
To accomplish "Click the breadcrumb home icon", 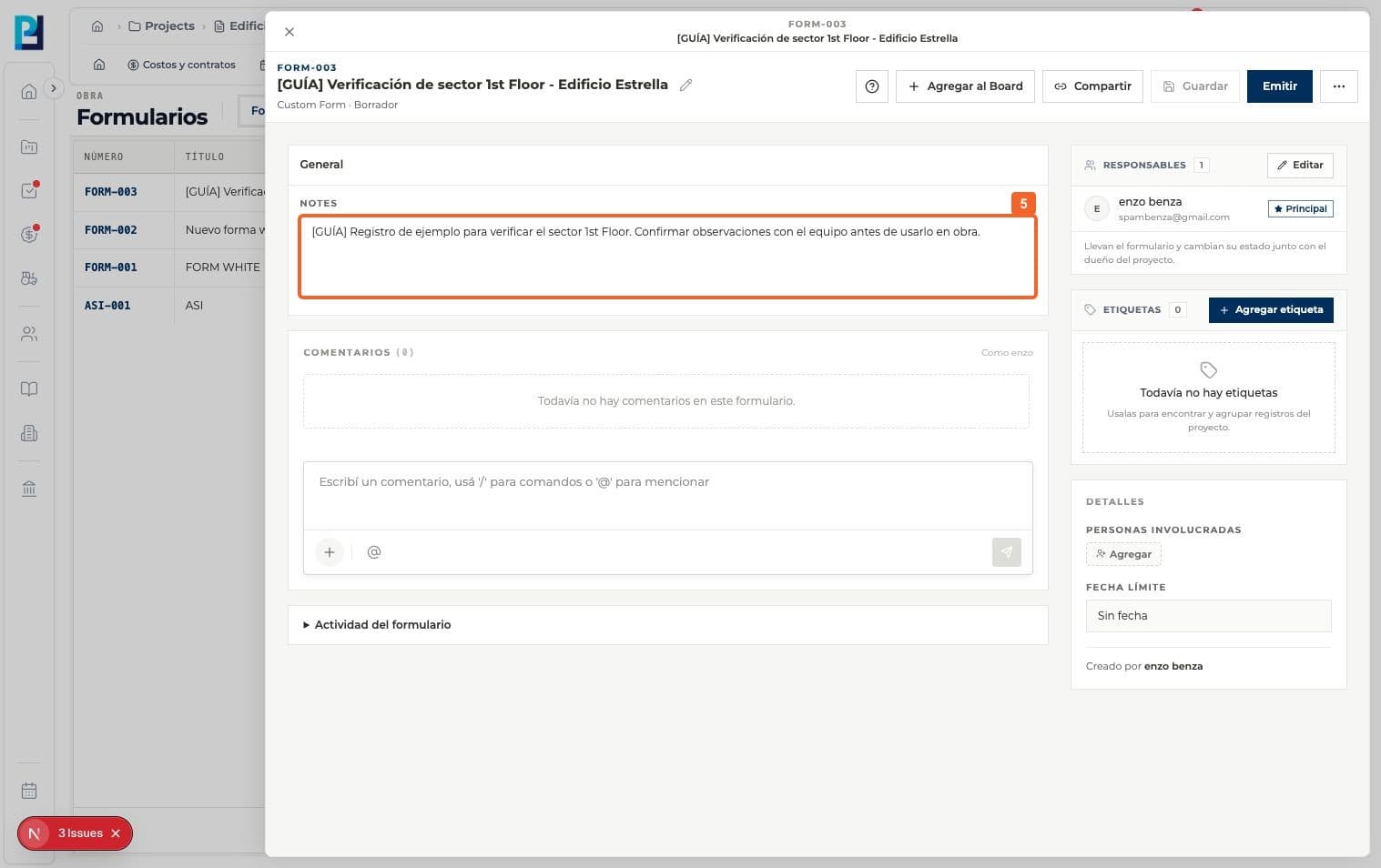I will click(x=97, y=26).
